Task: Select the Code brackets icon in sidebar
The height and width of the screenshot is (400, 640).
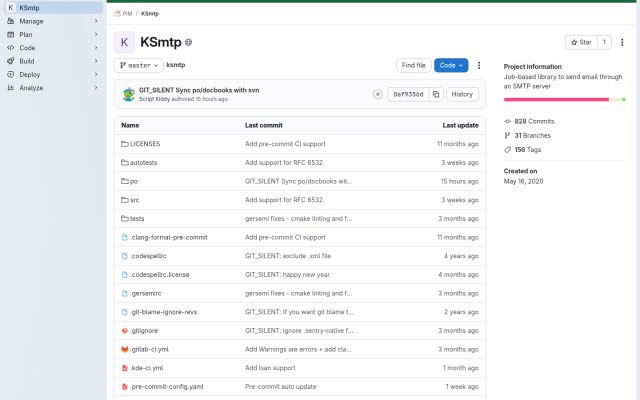Action: coord(11,48)
